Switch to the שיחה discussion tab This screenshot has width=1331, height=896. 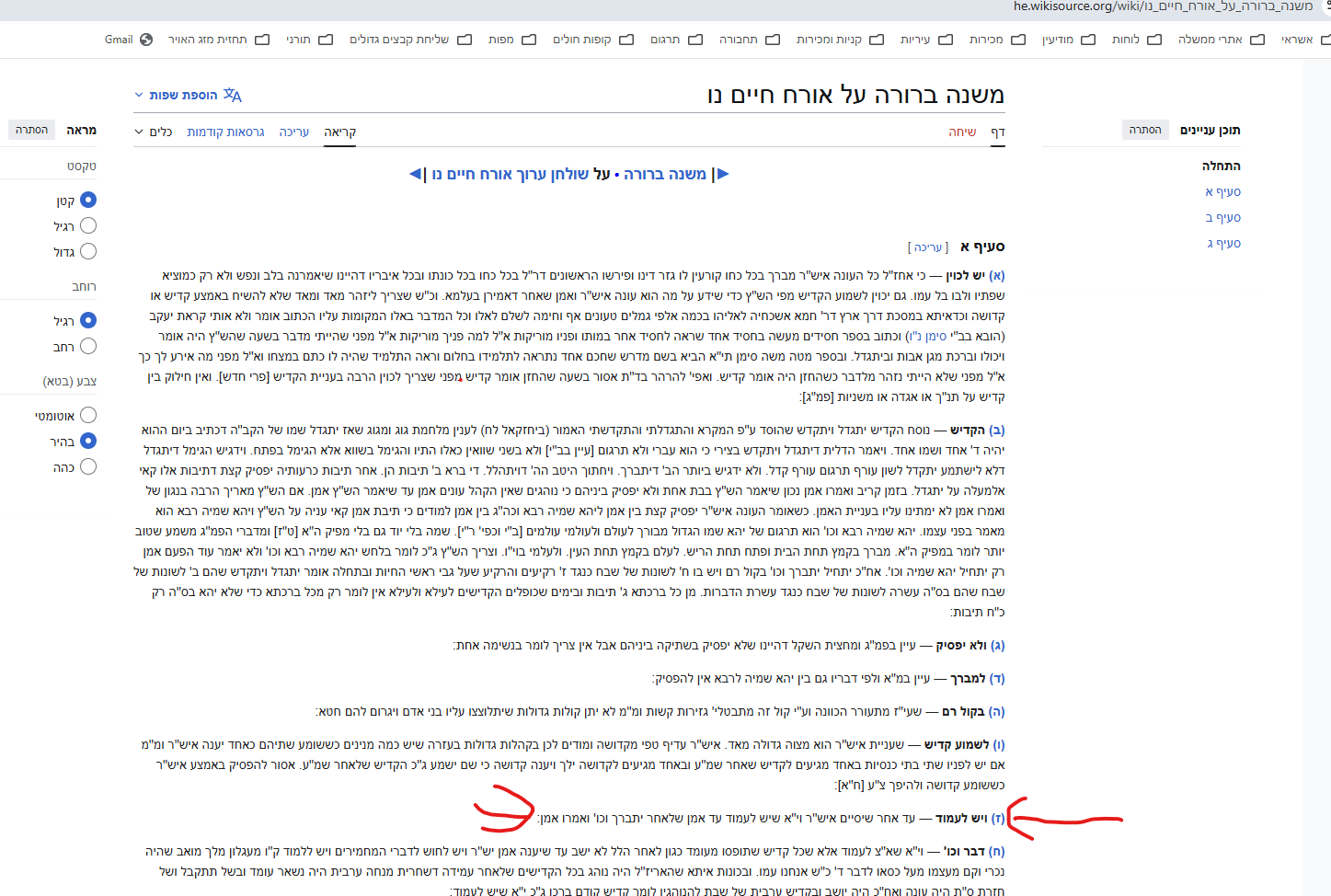point(962,131)
